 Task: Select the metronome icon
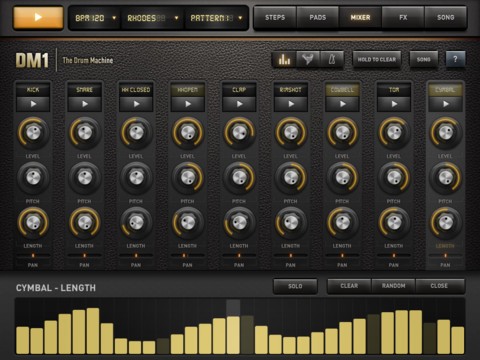tap(332, 60)
